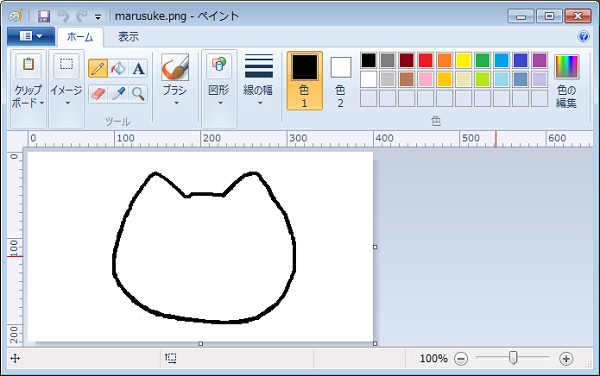The image size is (600, 376).
Task: Select the Color picker eyedropper tool
Action: (118, 94)
